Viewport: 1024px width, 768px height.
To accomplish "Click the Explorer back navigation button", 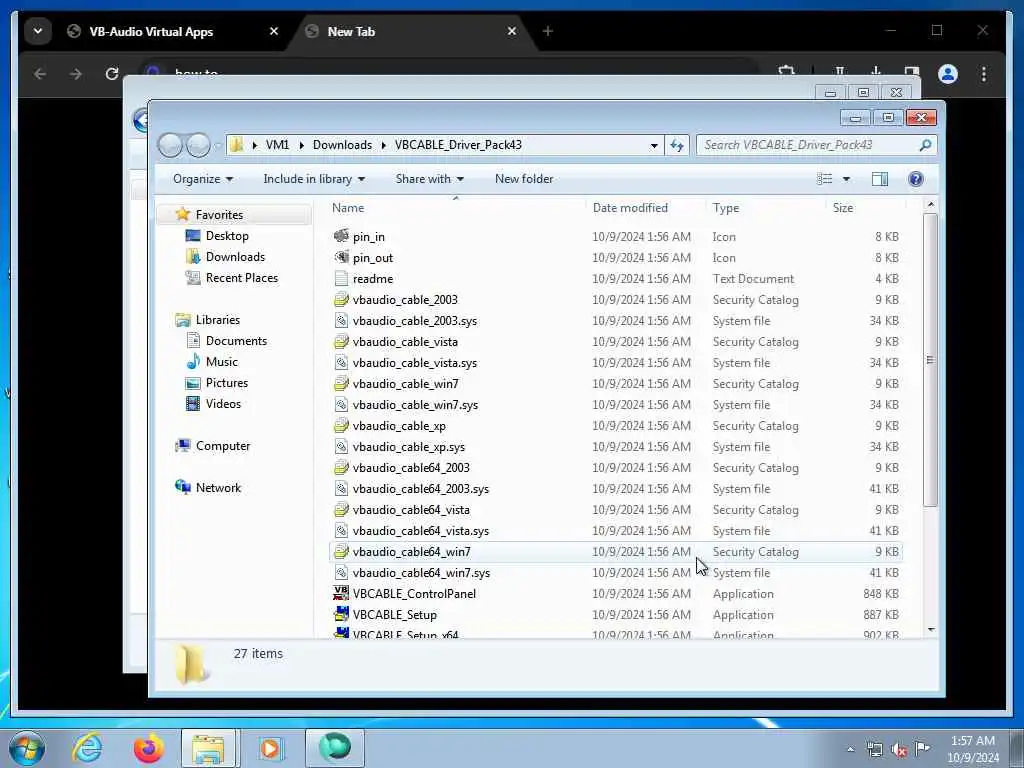I will 170,145.
